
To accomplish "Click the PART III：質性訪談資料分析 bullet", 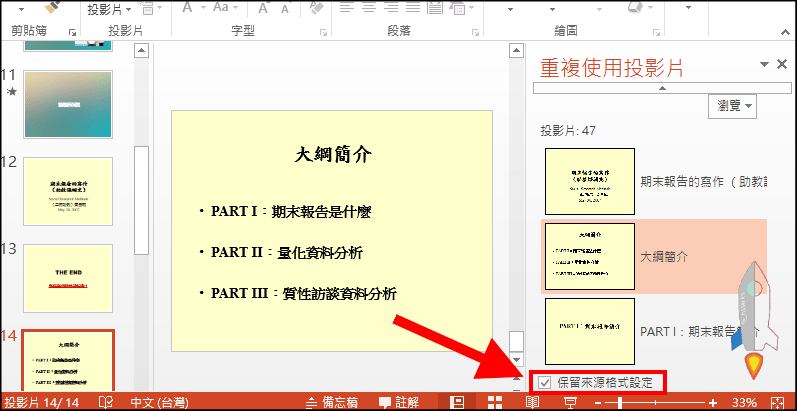I will pos(304,293).
